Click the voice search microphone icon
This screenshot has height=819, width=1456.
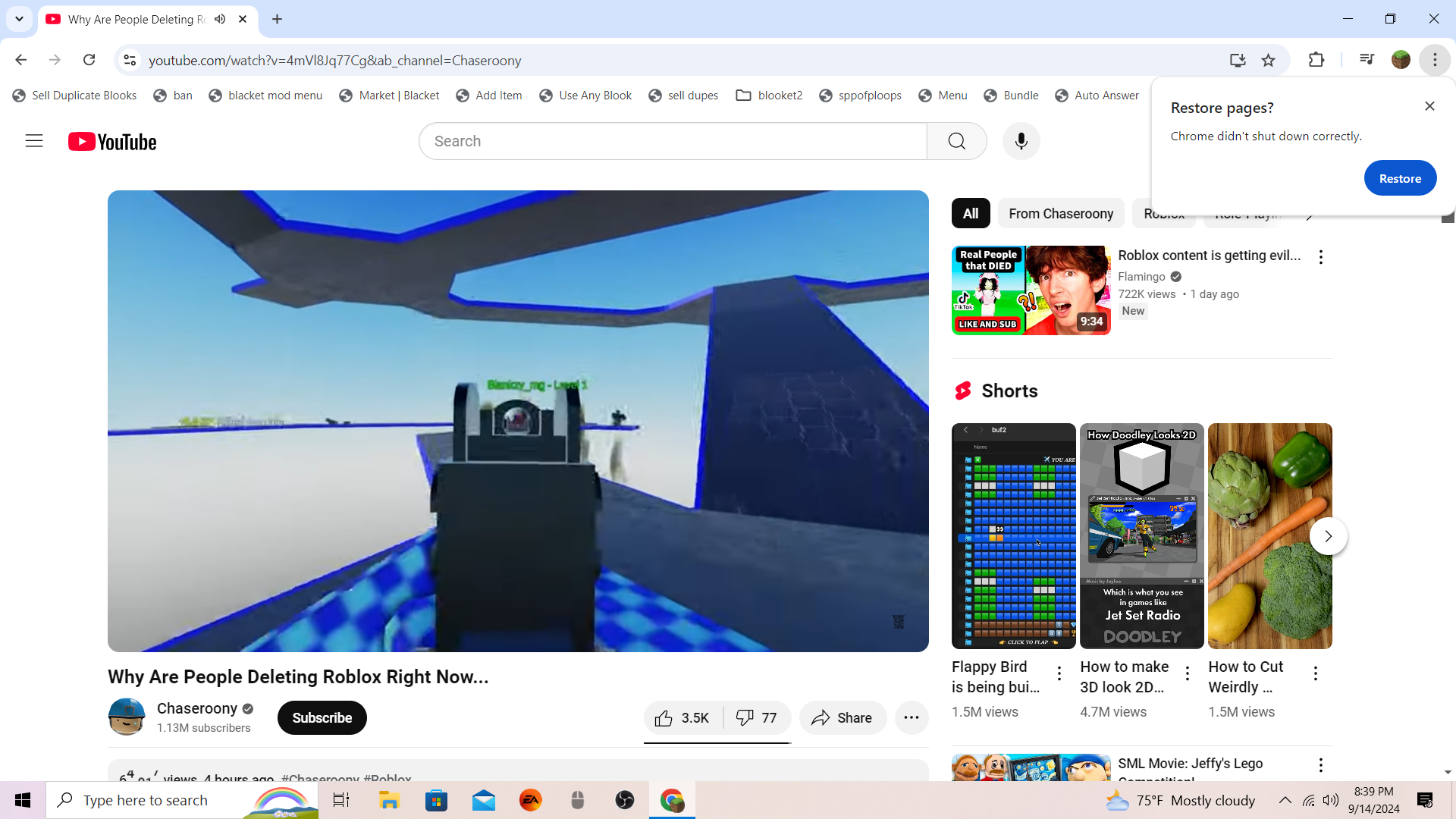pyautogui.click(x=1021, y=141)
